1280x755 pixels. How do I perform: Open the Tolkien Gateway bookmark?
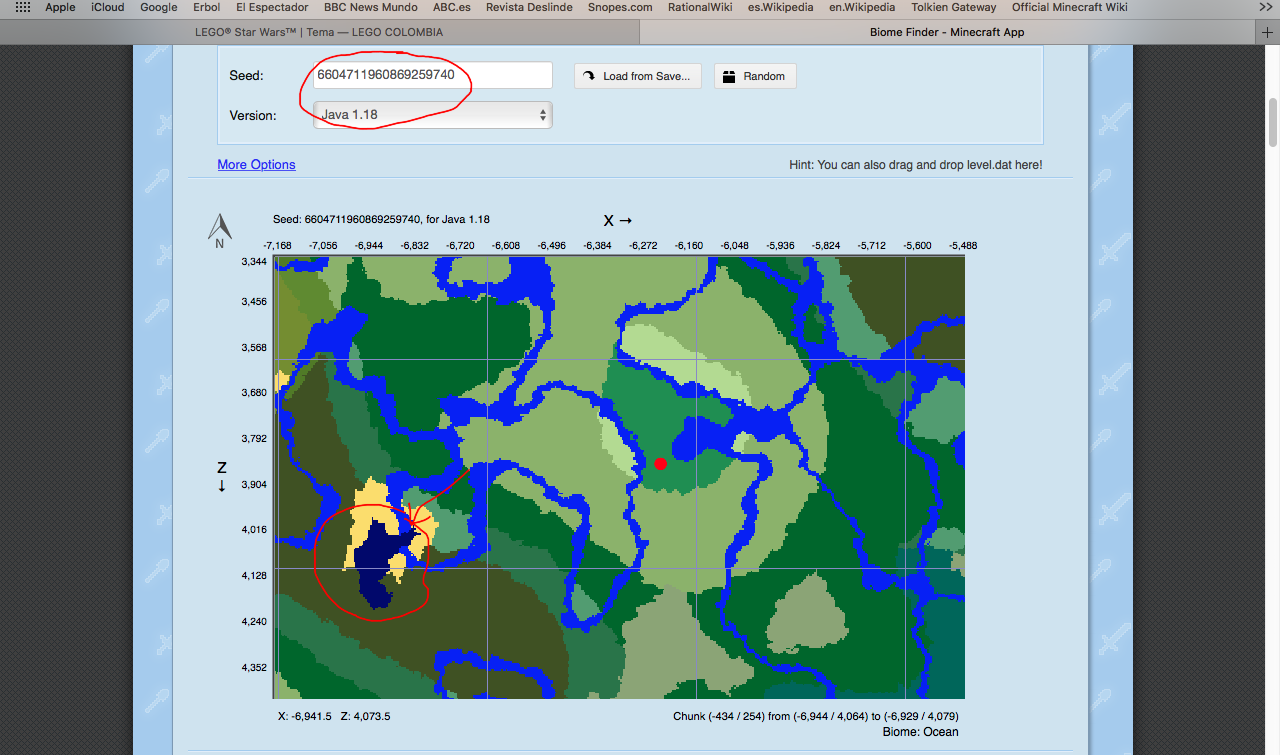coord(953,7)
